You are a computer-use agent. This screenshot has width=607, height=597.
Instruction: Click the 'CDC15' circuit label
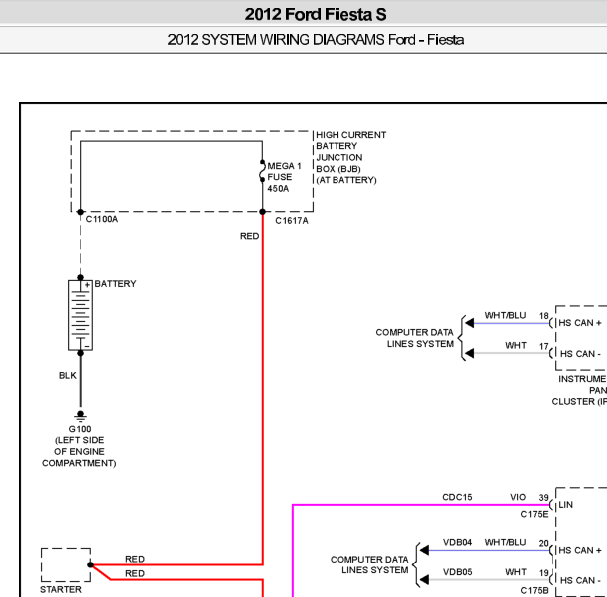[457, 497]
